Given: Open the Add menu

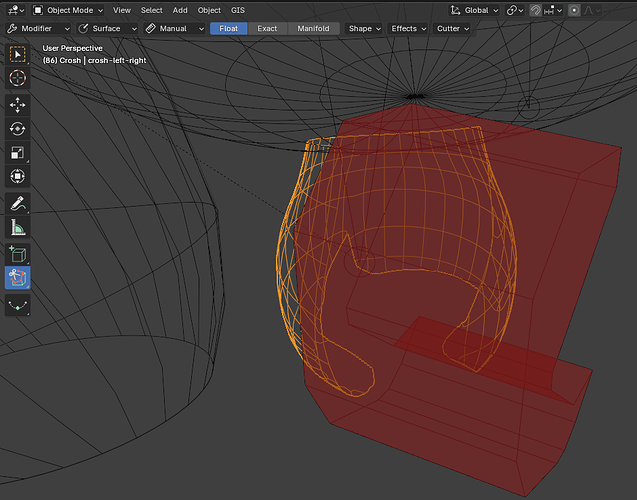Looking at the screenshot, I should pyautogui.click(x=180, y=10).
